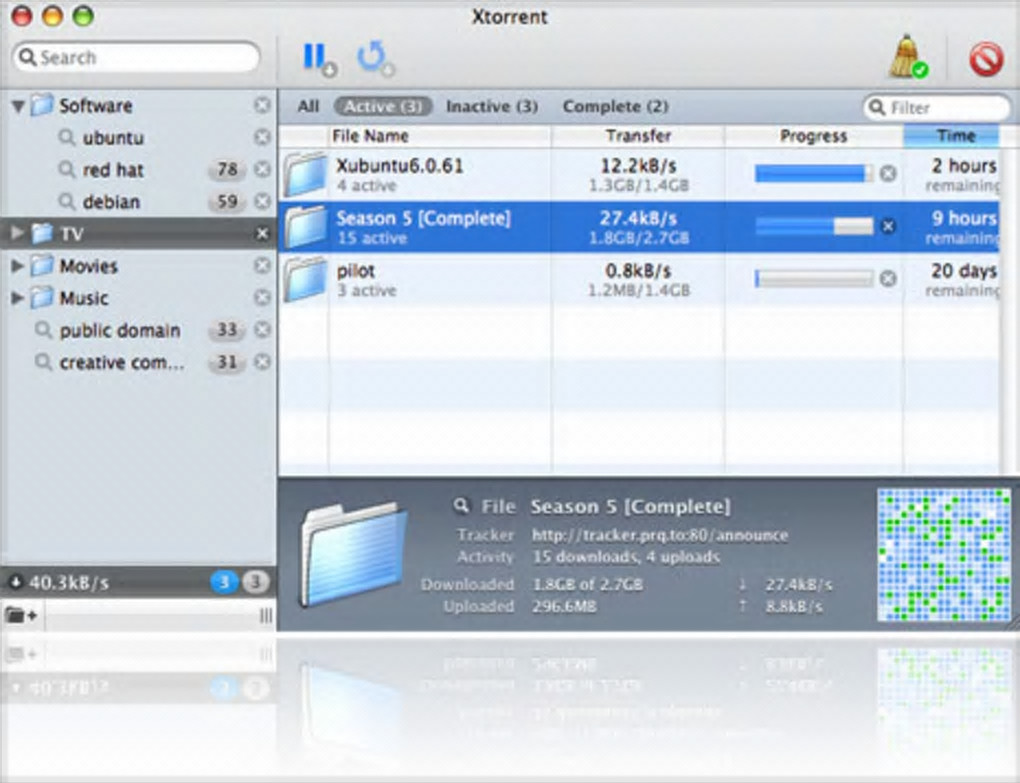
Task: Remove the ubuntu search via its x
Action: point(262,137)
